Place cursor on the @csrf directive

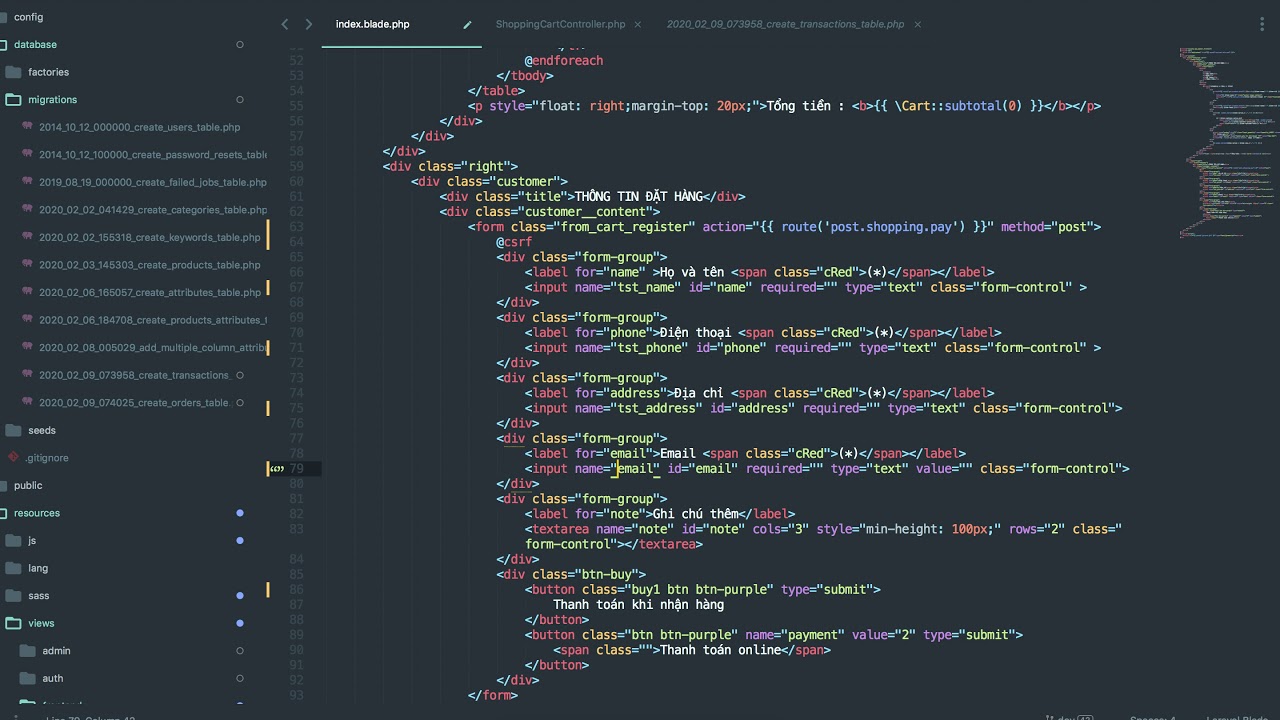(514, 242)
